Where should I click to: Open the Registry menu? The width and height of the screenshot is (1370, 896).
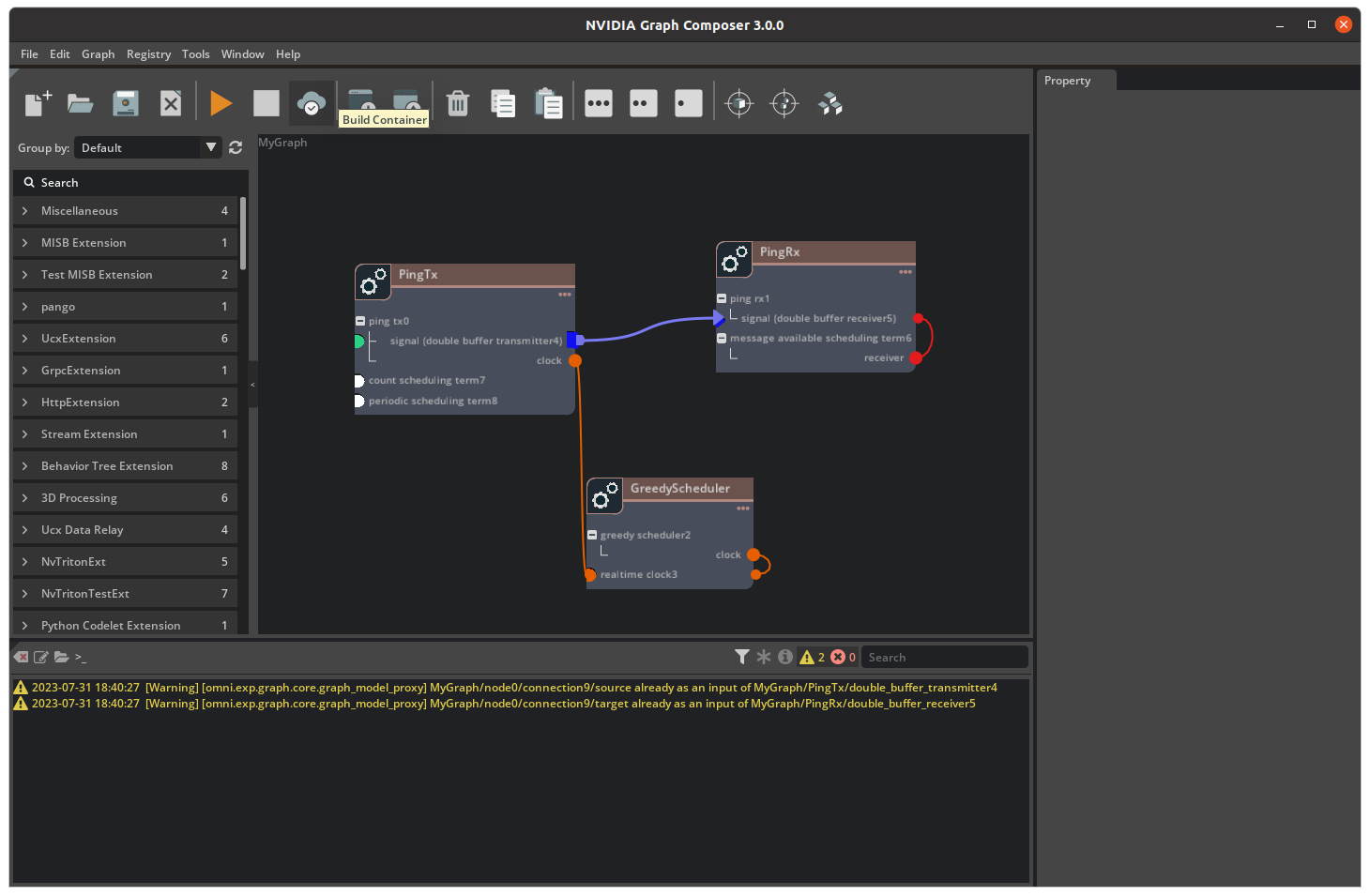pos(148,54)
